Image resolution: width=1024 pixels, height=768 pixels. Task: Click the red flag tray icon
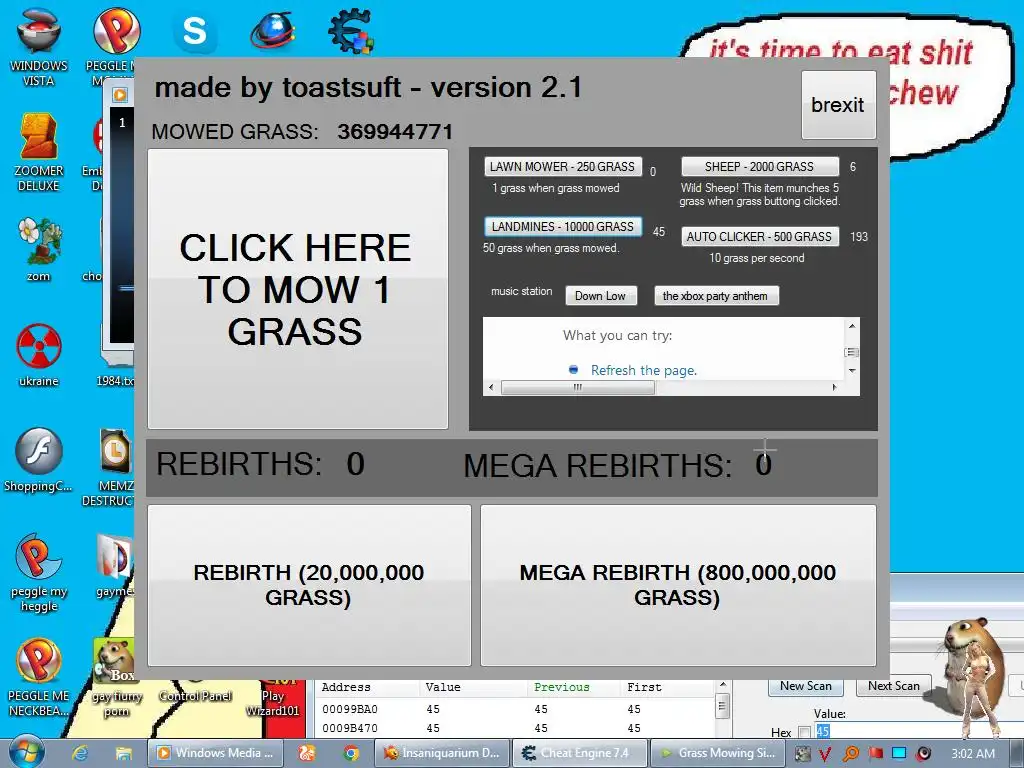[875, 754]
